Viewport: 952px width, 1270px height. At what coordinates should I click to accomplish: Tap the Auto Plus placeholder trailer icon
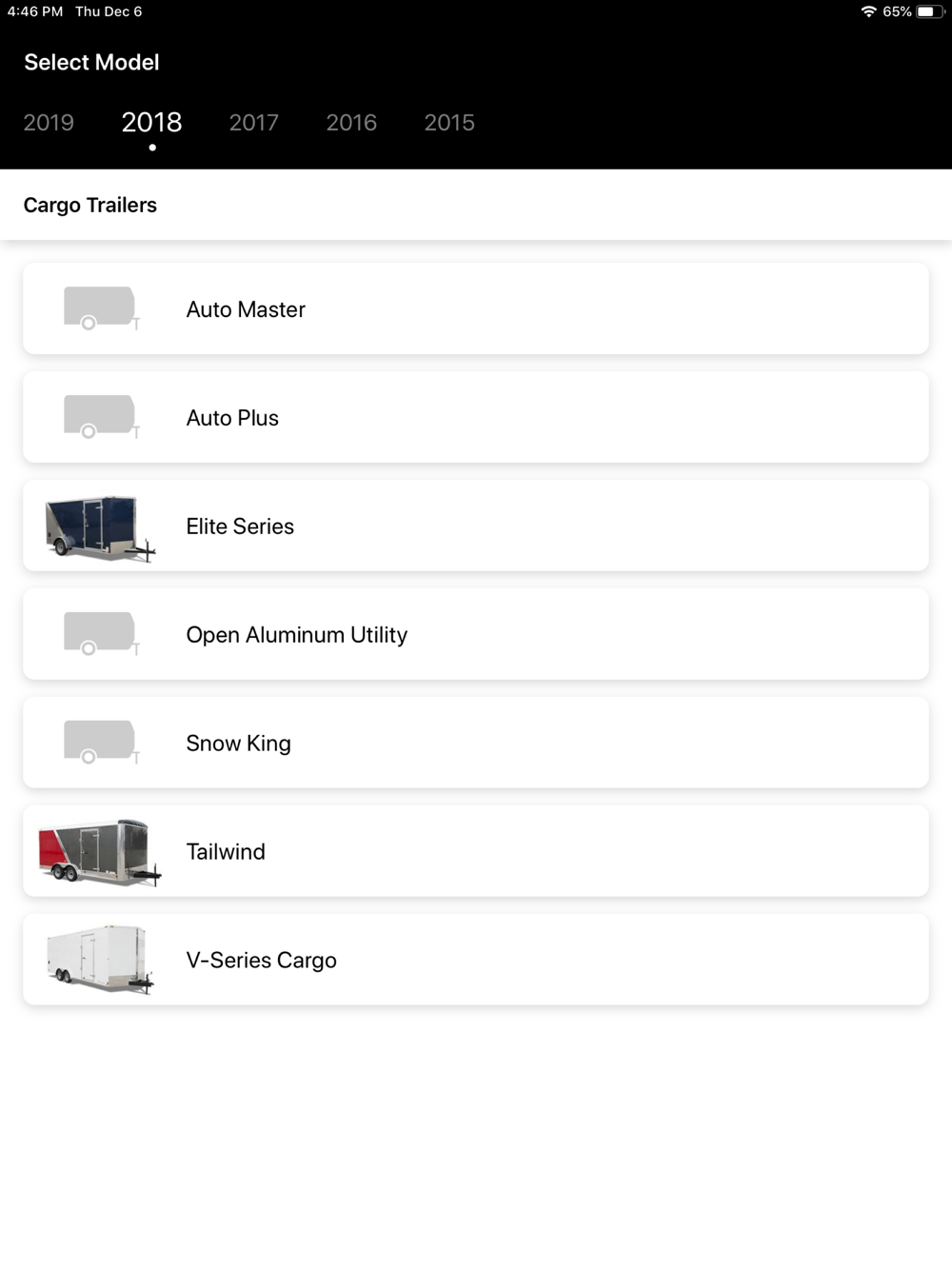[100, 417]
